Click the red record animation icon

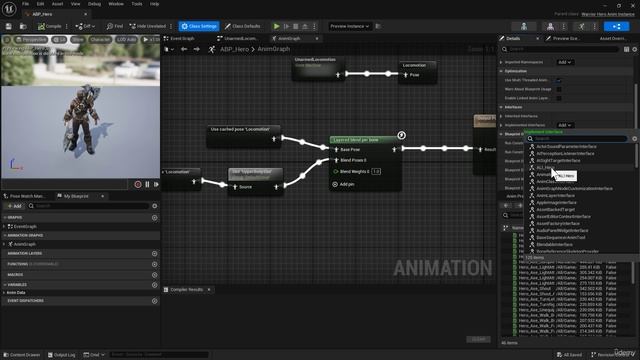click(x=138, y=184)
